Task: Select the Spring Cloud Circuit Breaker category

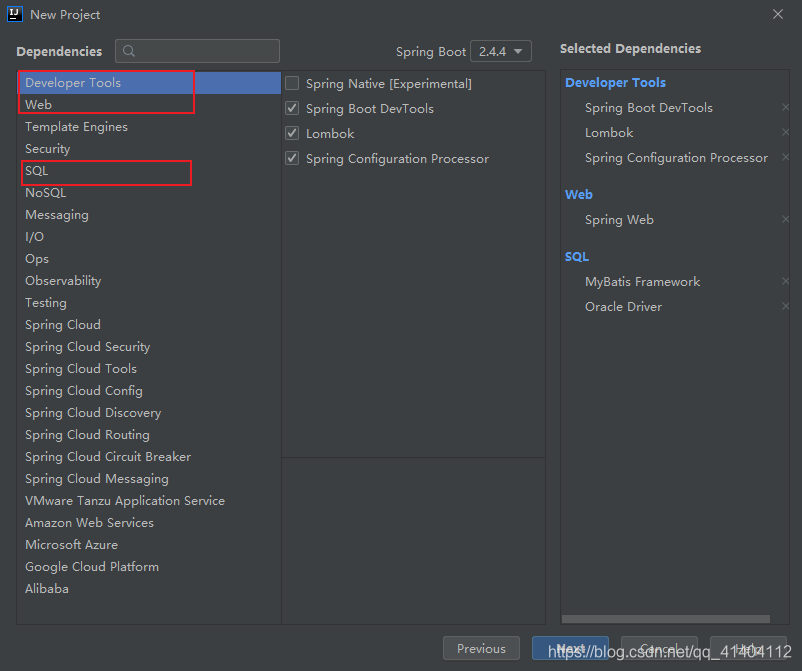Action: (x=149, y=457)
